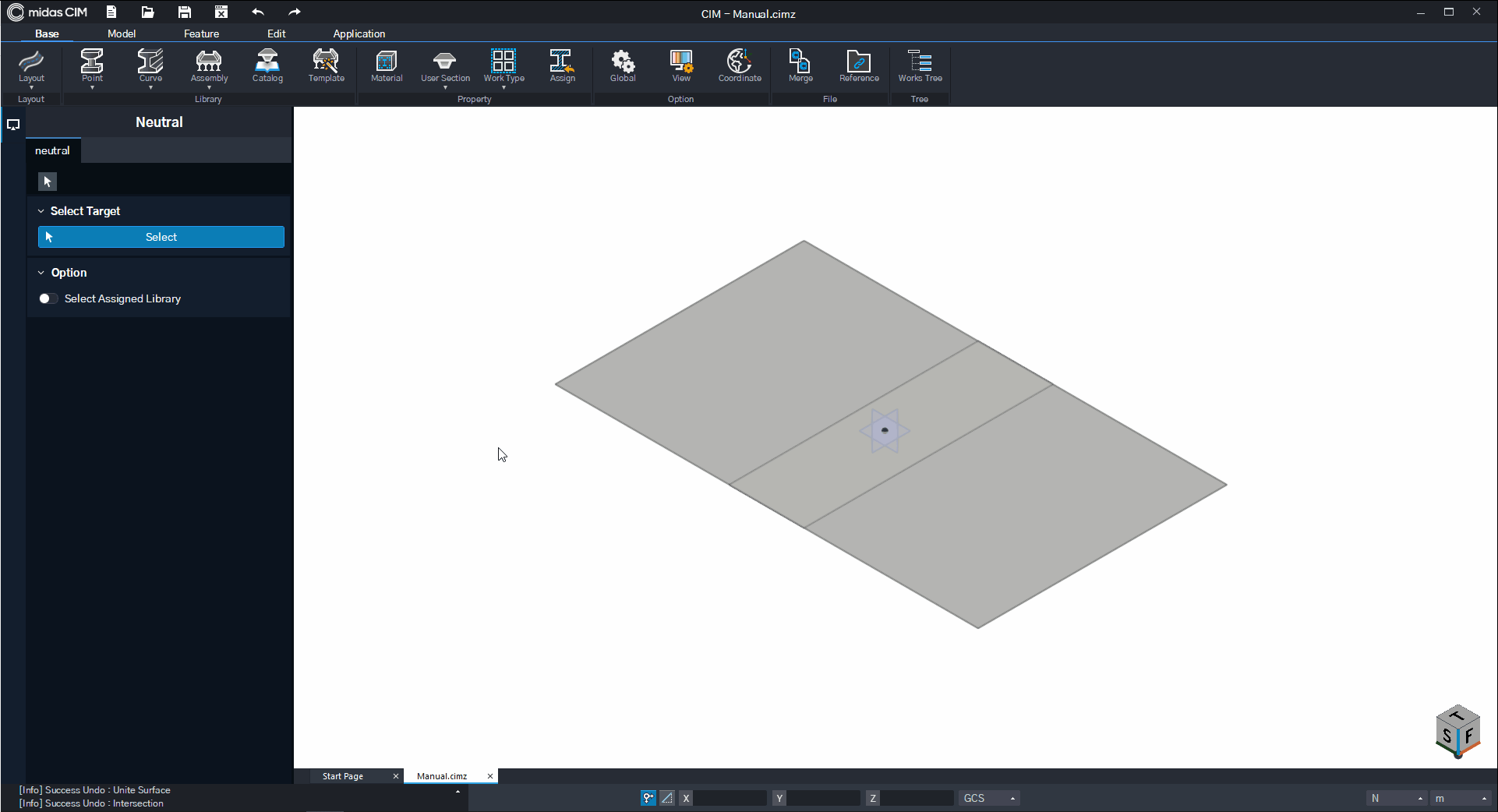Click the Save icon in title bar
Image resolution: width=1498 pixels, height=812 pixels.
click(185, 12)
